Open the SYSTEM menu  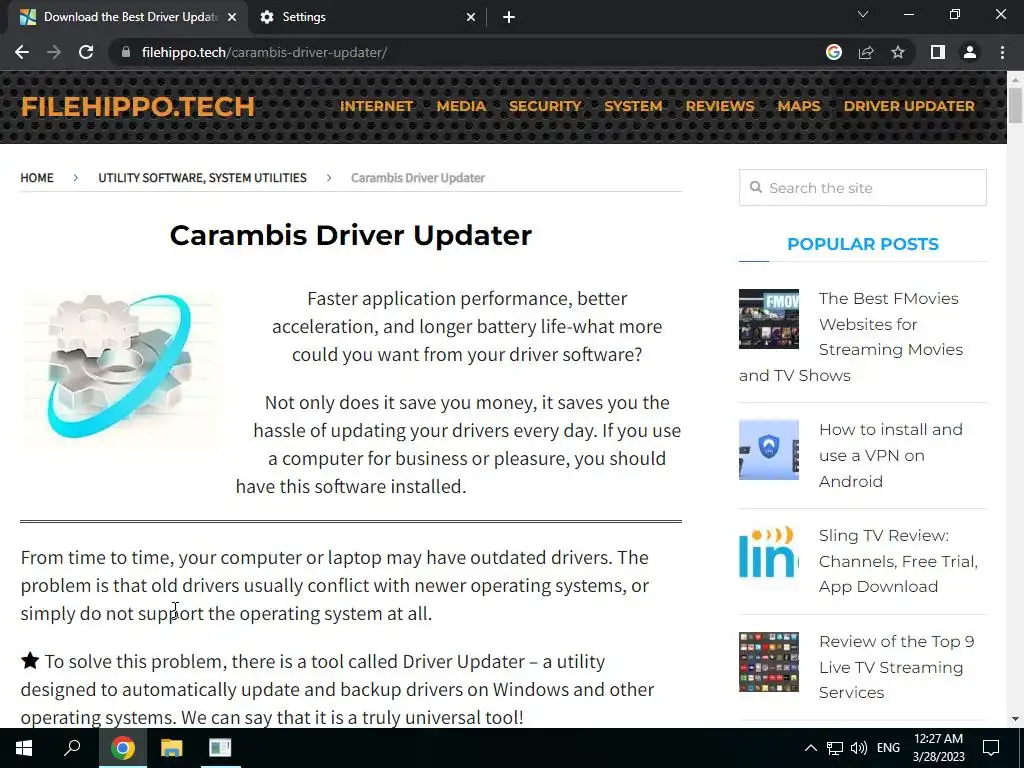pos(633,106)
